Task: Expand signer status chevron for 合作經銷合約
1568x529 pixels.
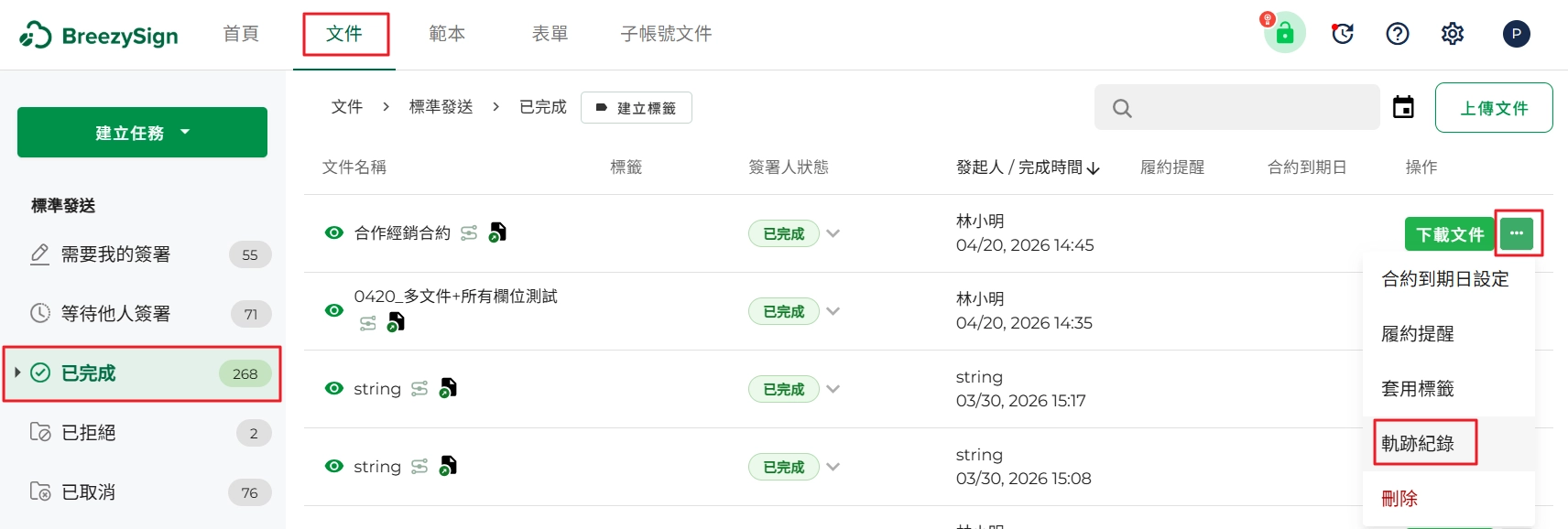Action: click(x=833, y=233)
